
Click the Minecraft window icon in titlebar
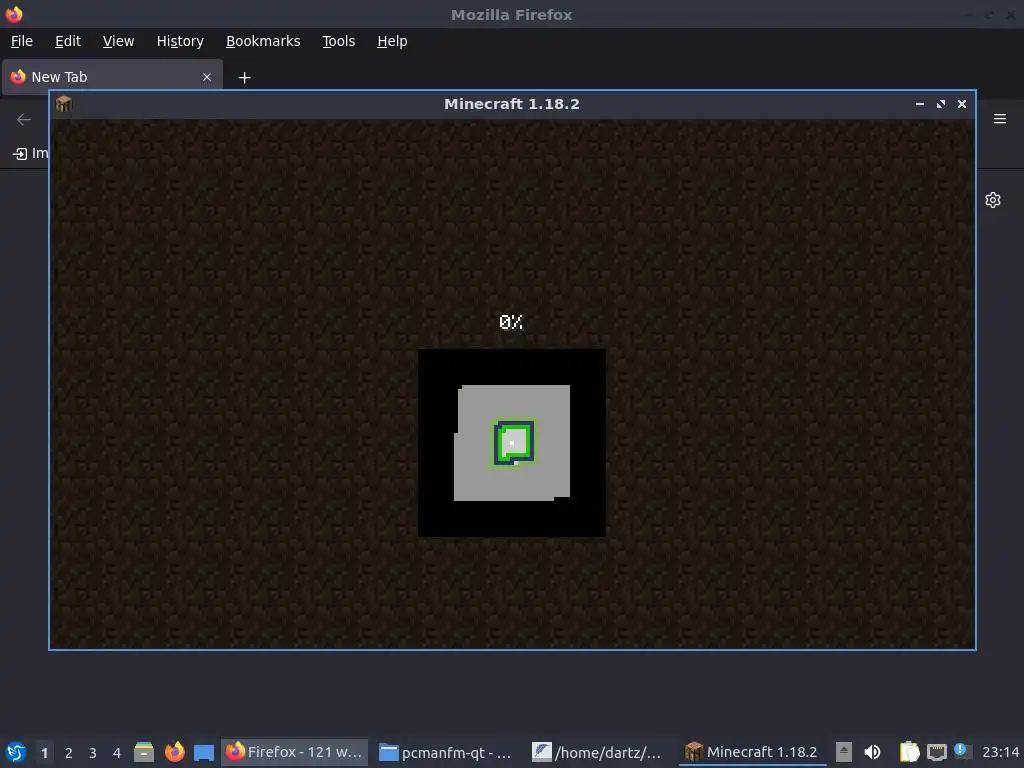pos(63,104)
